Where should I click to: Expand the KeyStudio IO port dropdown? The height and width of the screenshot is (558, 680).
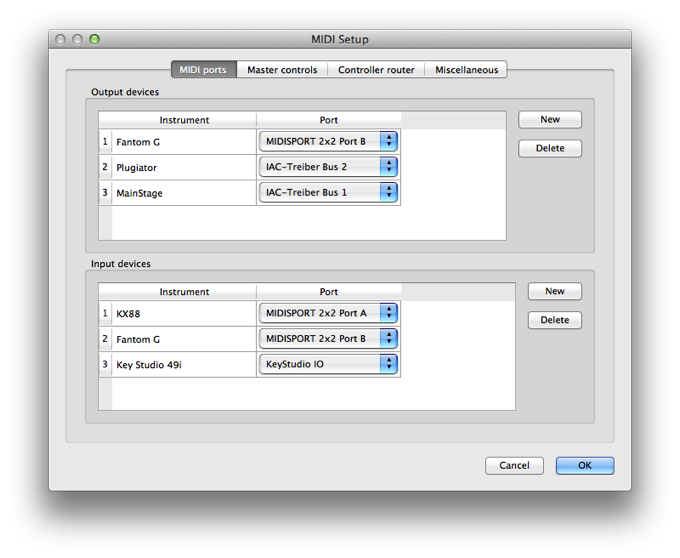[x=328, y=364]
